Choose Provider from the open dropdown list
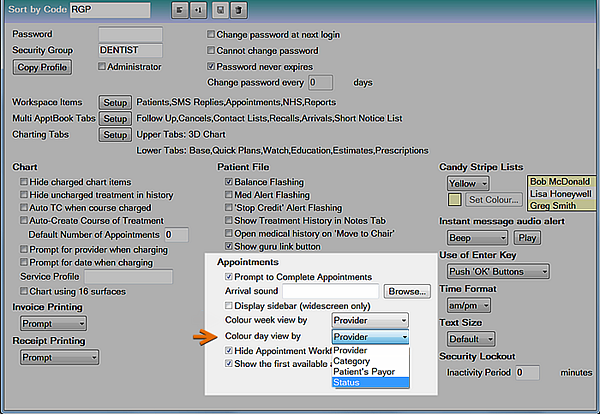This screenshot has width=600, height=414. pos(370,350)
